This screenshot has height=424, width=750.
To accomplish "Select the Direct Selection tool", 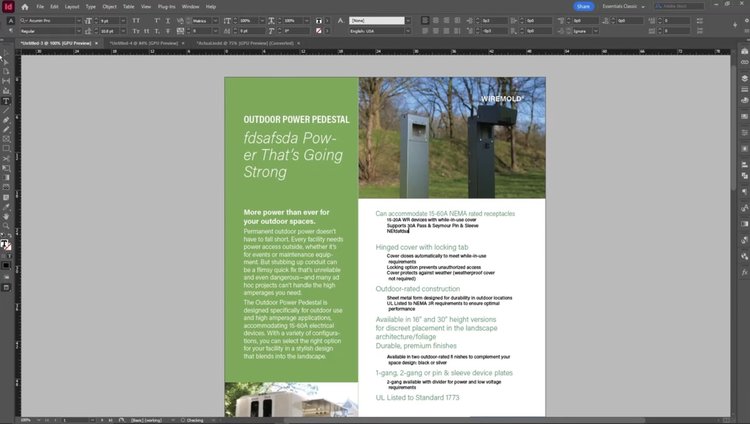I will tap(6, 62).
